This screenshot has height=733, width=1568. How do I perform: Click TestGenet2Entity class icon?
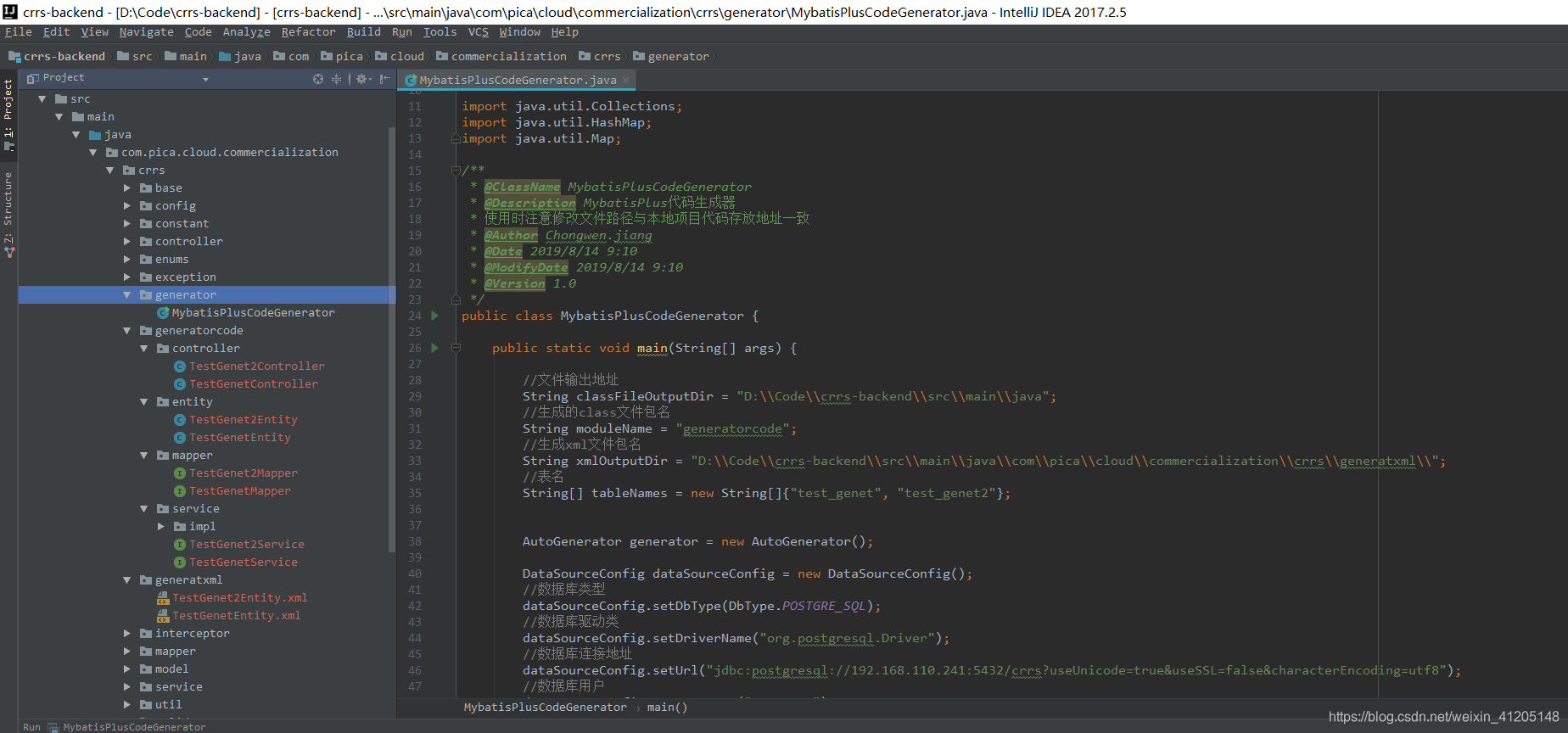click(x=180, y=420)
